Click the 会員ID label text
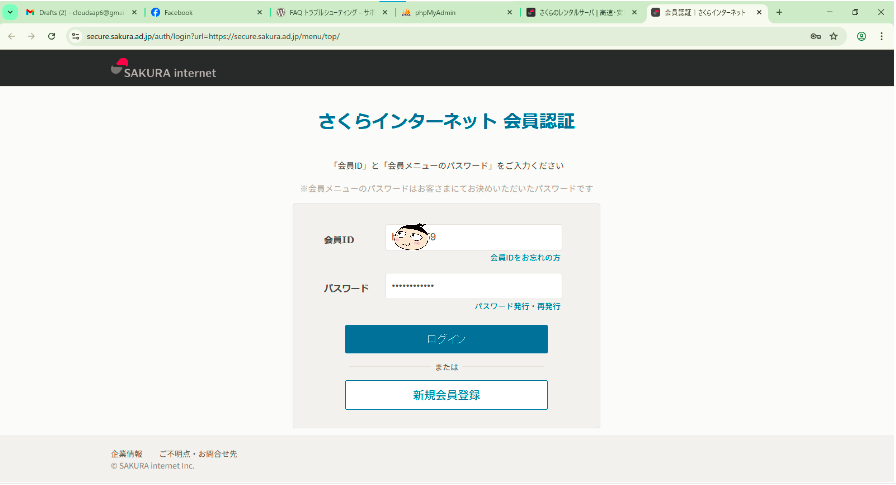The height and width of the screenshot is (485, 896). pyautogui.click(x=339, y=240)
